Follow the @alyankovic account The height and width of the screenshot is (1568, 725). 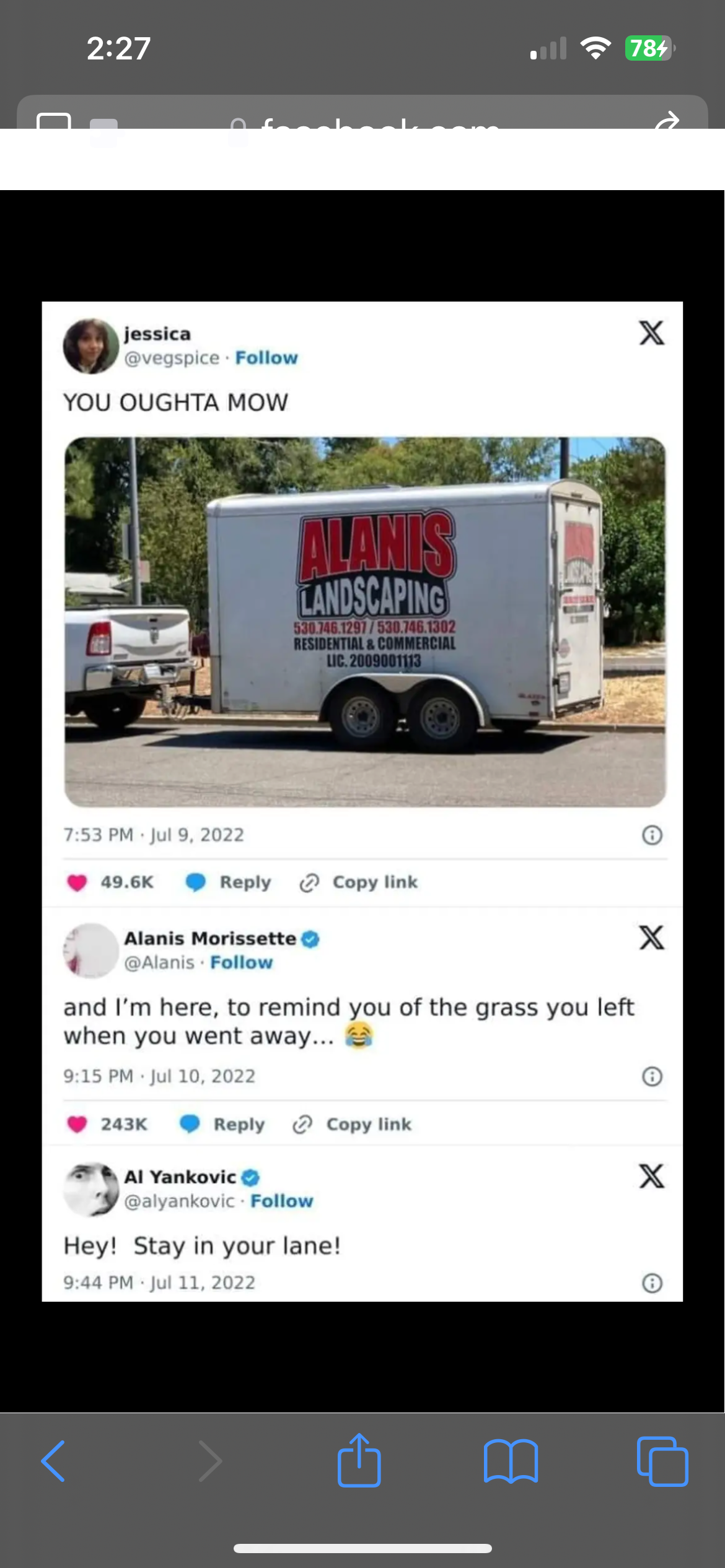pyautogui.click(x=282, y=1201)
